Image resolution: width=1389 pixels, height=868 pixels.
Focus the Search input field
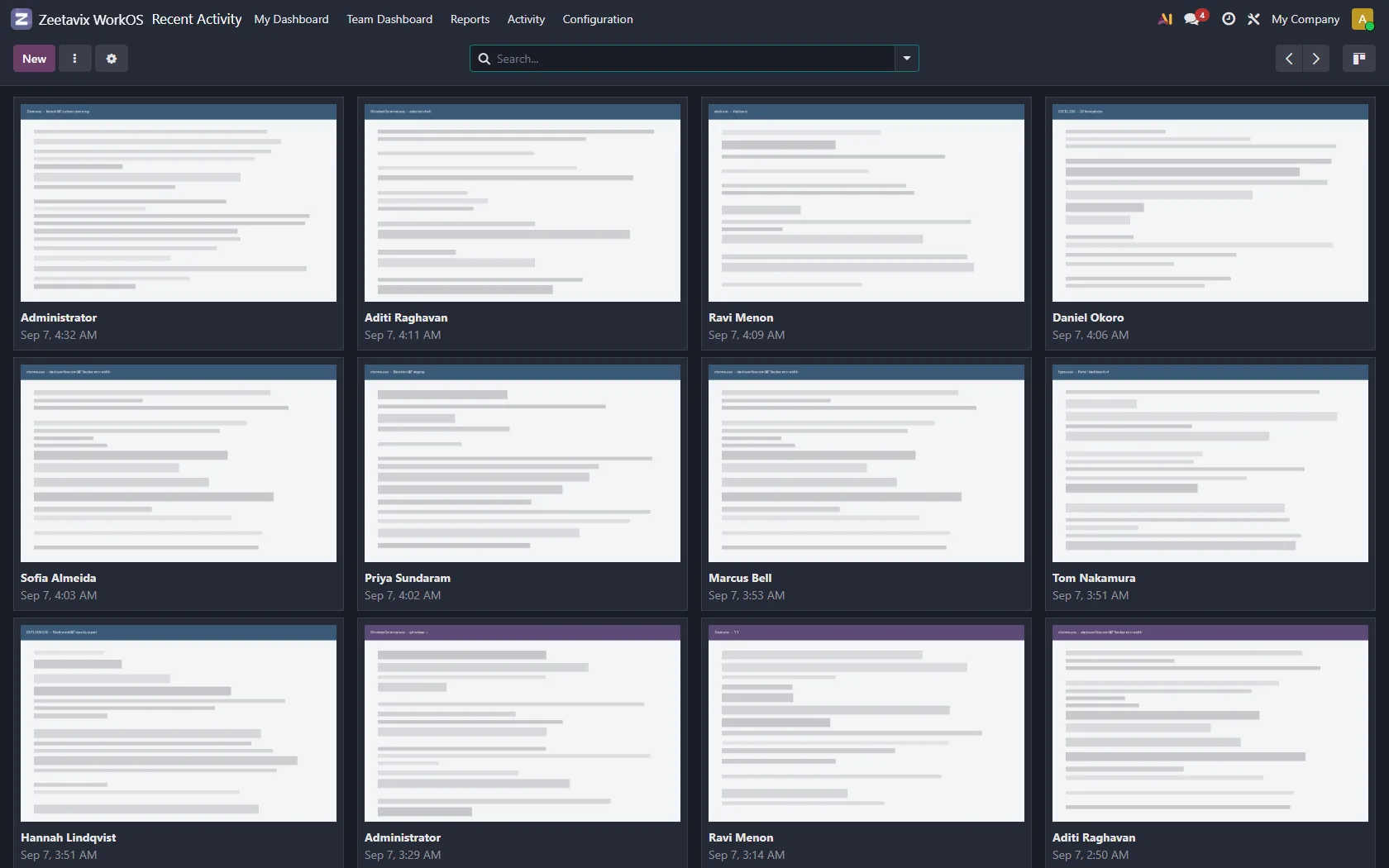click(x=693, y=59)
